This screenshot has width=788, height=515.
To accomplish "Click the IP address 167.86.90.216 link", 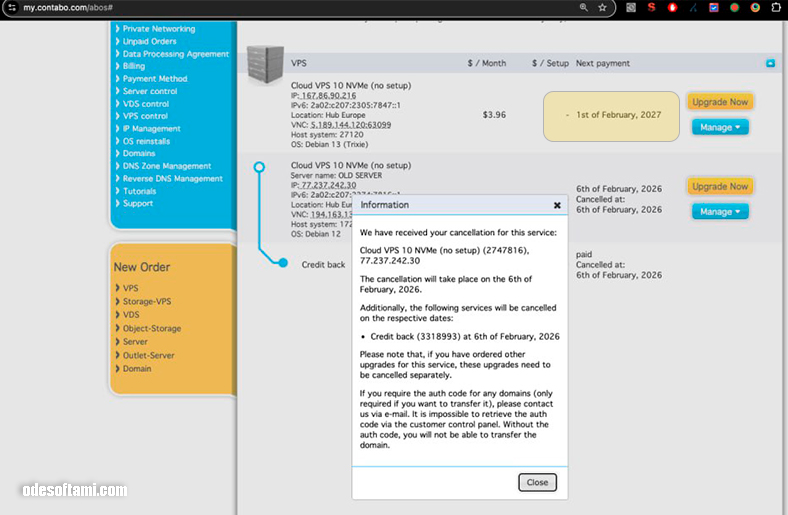I will (329, 95).
